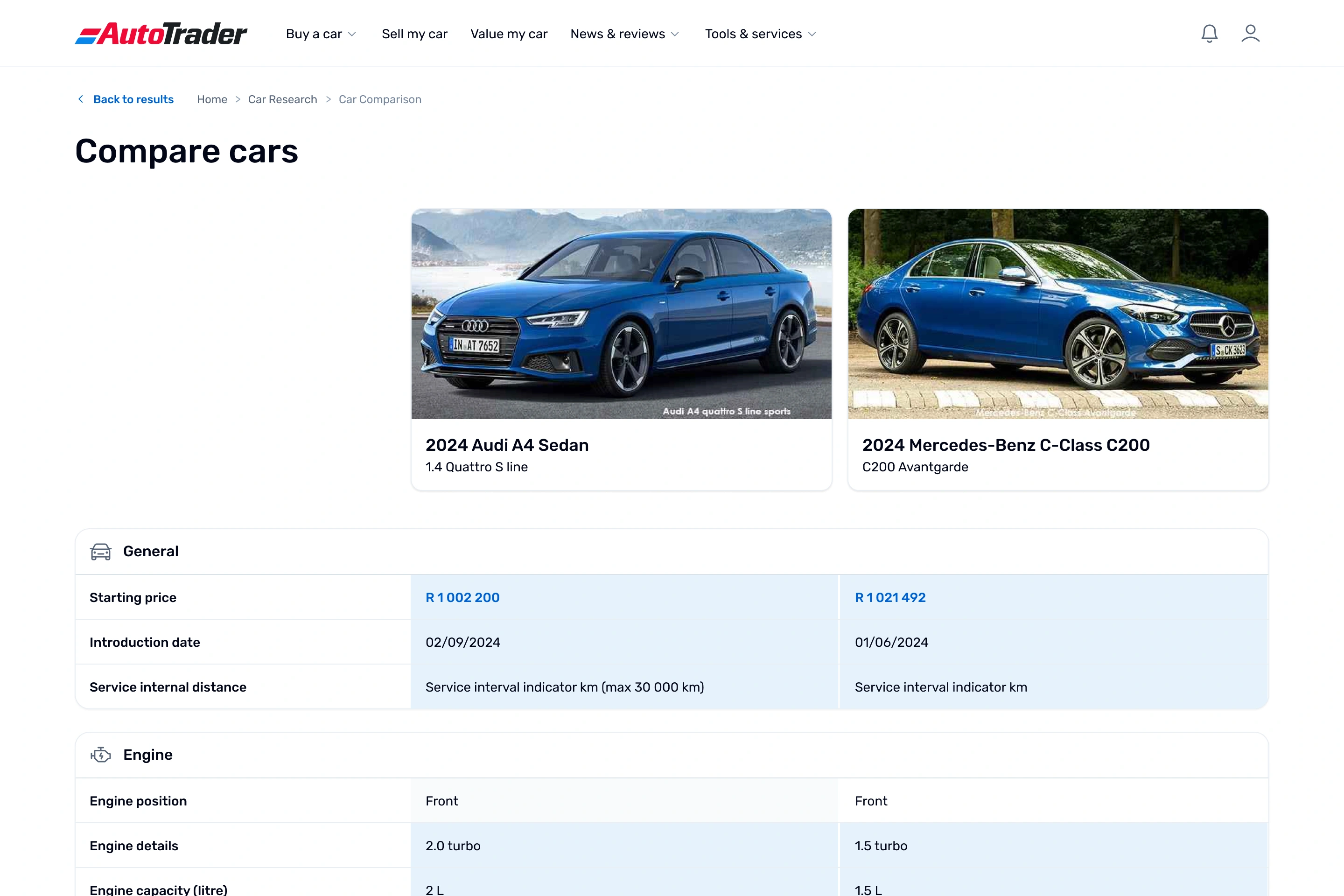Open the Car Research breadcrumb
The width and height of the screenshot is (1344, 896).
(282, 99)
